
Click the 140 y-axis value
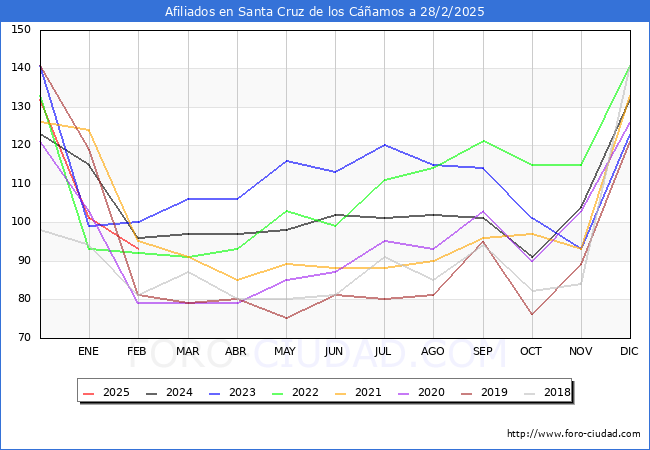pyautogui.click(x=21, y=68)
